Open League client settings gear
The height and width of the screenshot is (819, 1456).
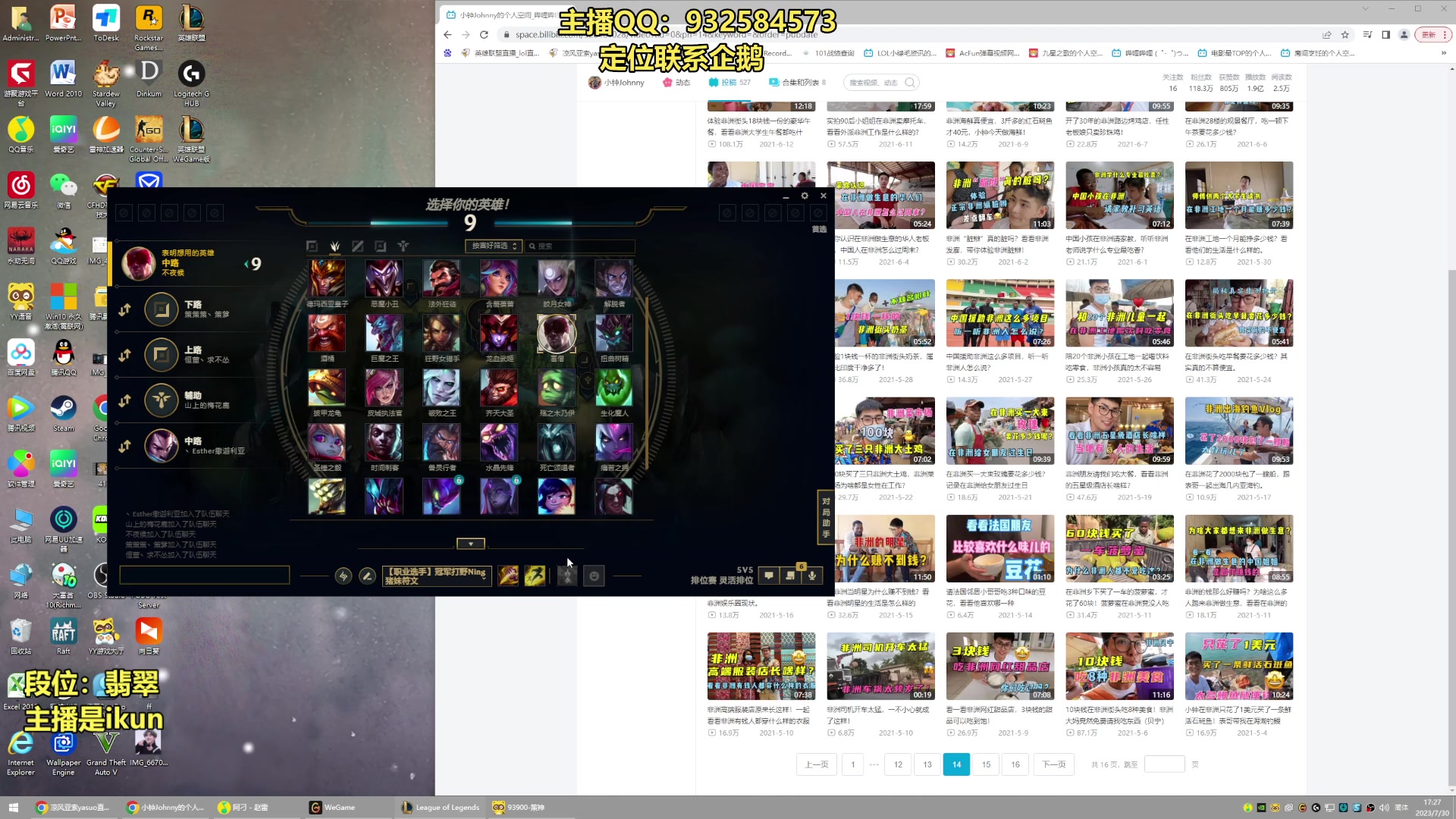point(805,196)
